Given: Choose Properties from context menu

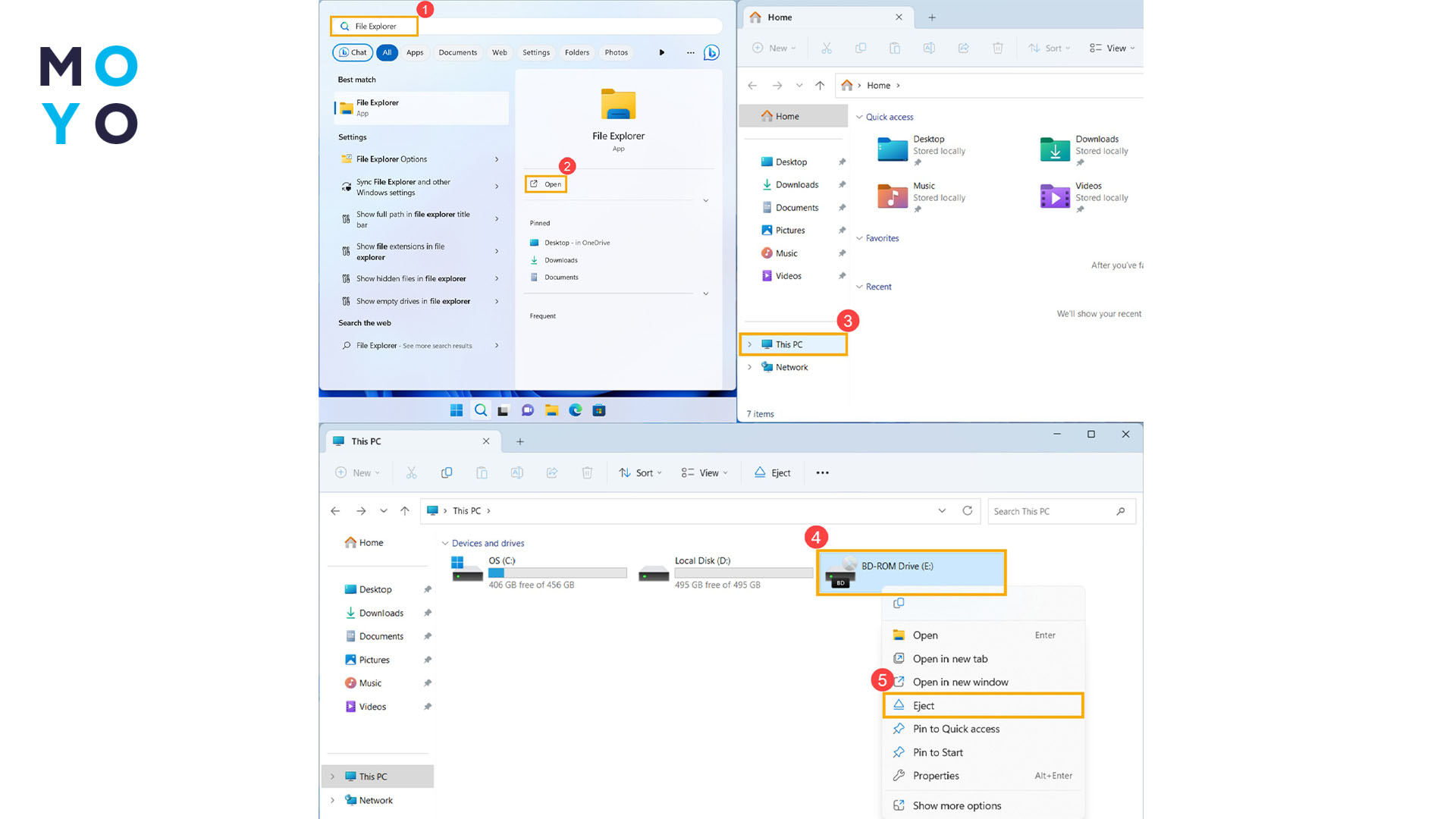Looking at the screenshot, I should coord(984,776).
